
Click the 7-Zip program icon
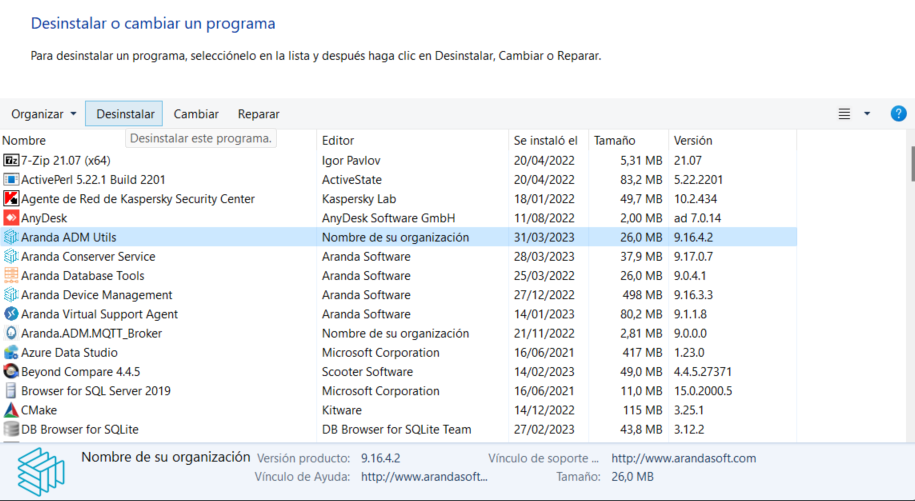[11, 160]
